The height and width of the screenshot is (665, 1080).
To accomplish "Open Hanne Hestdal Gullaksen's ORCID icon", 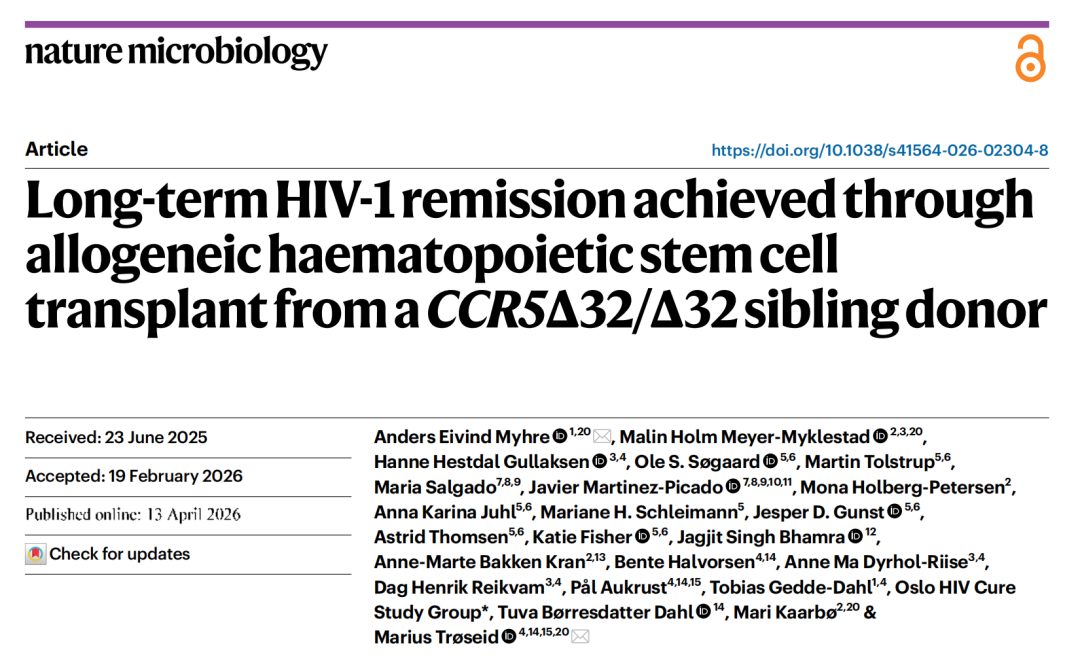I will coord(599,462).
